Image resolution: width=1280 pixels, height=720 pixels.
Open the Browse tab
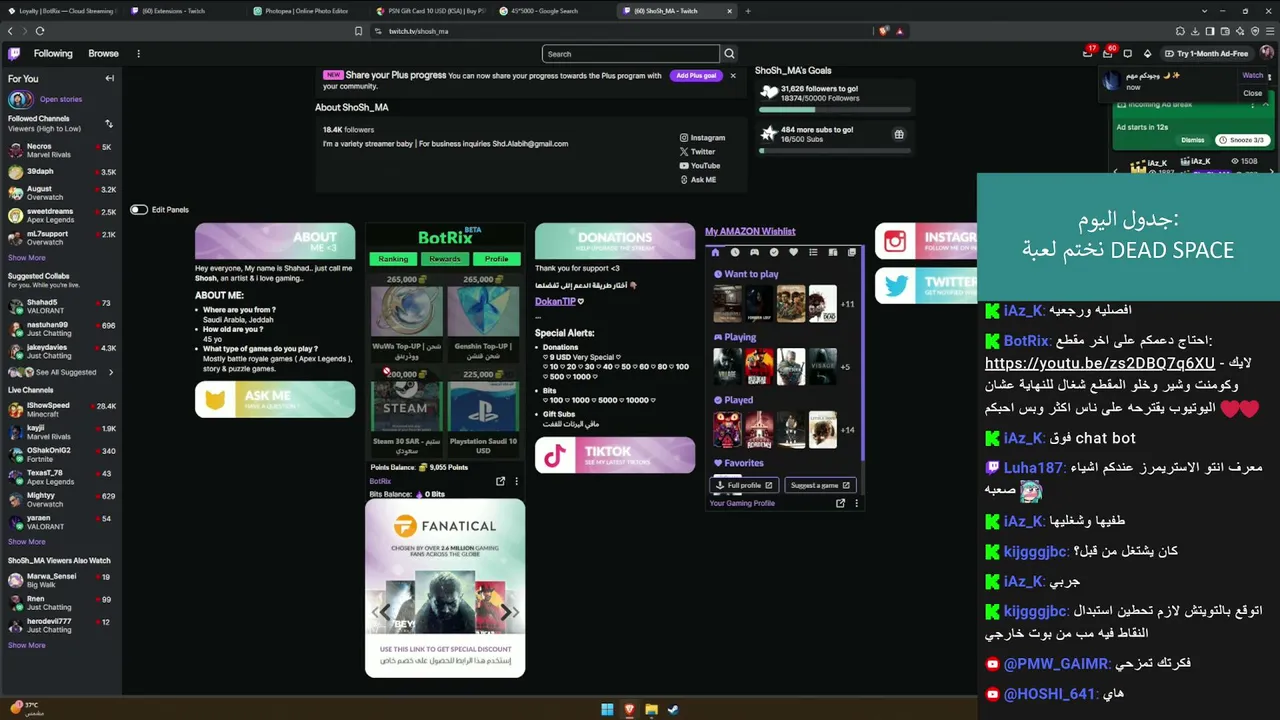pyautogui.click(x=103, y=54)
